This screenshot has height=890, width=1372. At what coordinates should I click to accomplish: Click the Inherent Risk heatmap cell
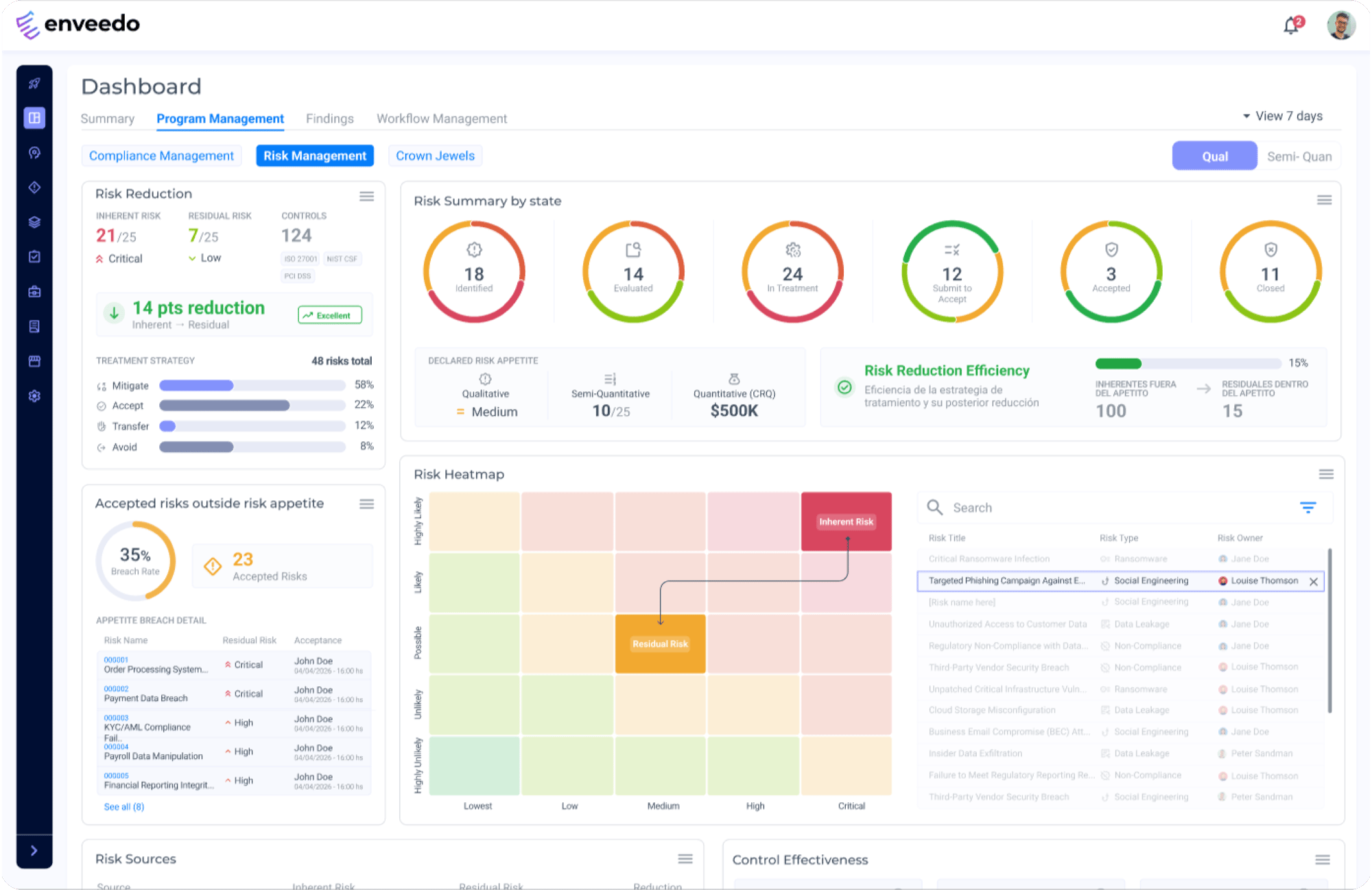click(846, 522)
